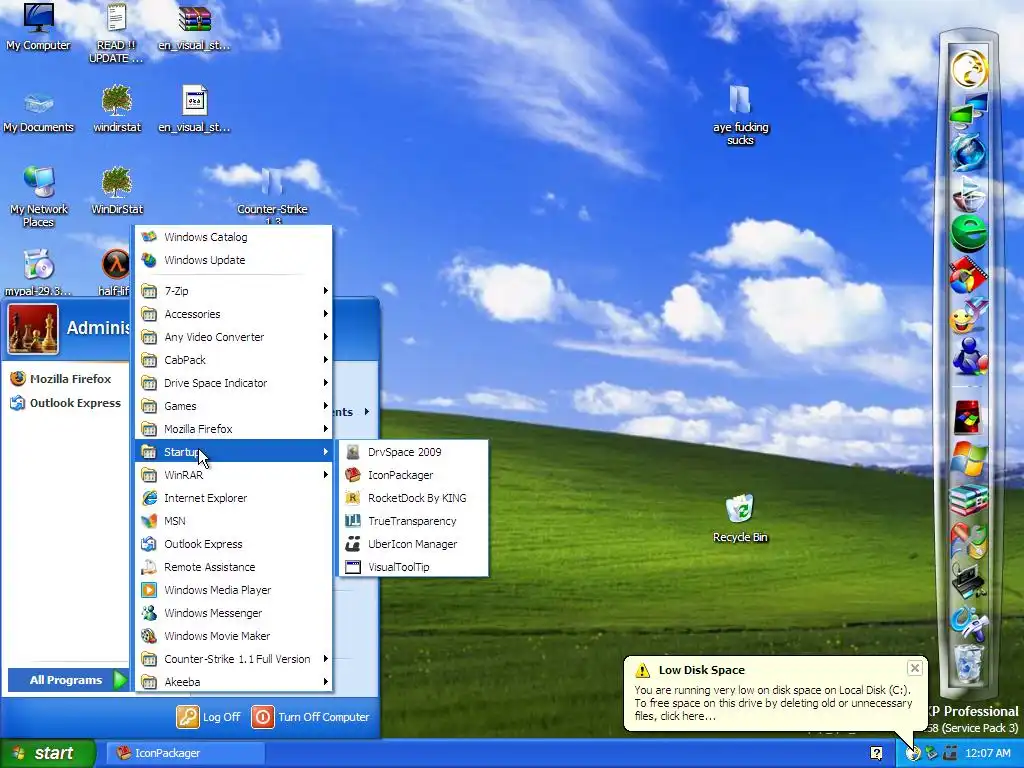This screenshot has width=1024, height=768.
Task: Expand the Games program folder
Action: [234, 406]
